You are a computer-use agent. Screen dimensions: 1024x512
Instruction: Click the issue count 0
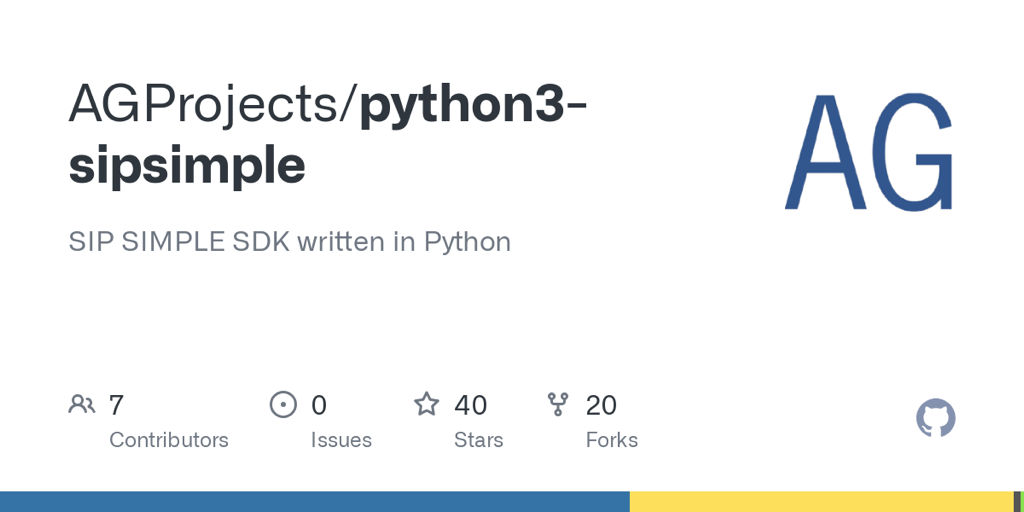(319, 405)
